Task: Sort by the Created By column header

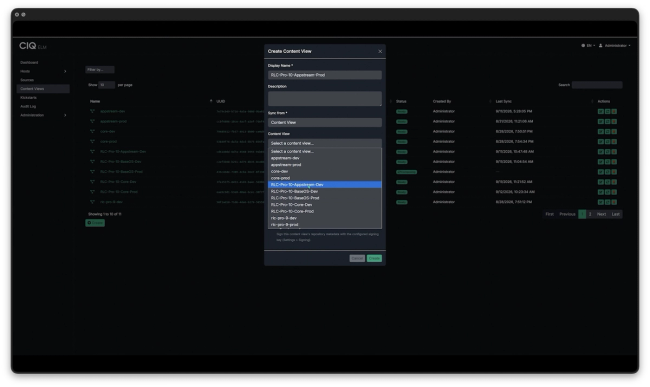Action: pos(442,102)
